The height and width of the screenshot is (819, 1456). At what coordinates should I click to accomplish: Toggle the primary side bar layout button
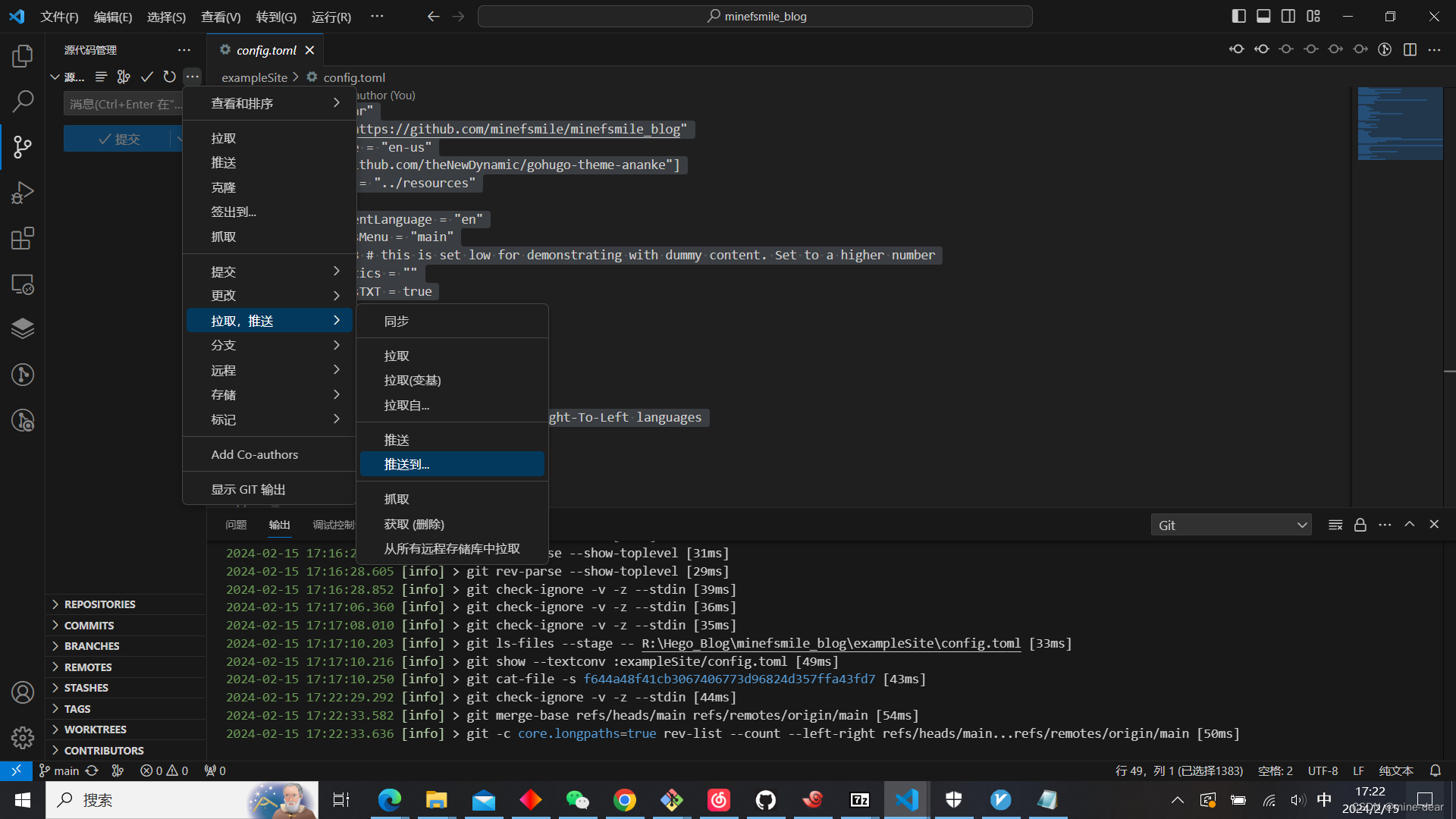point(1238,16)
